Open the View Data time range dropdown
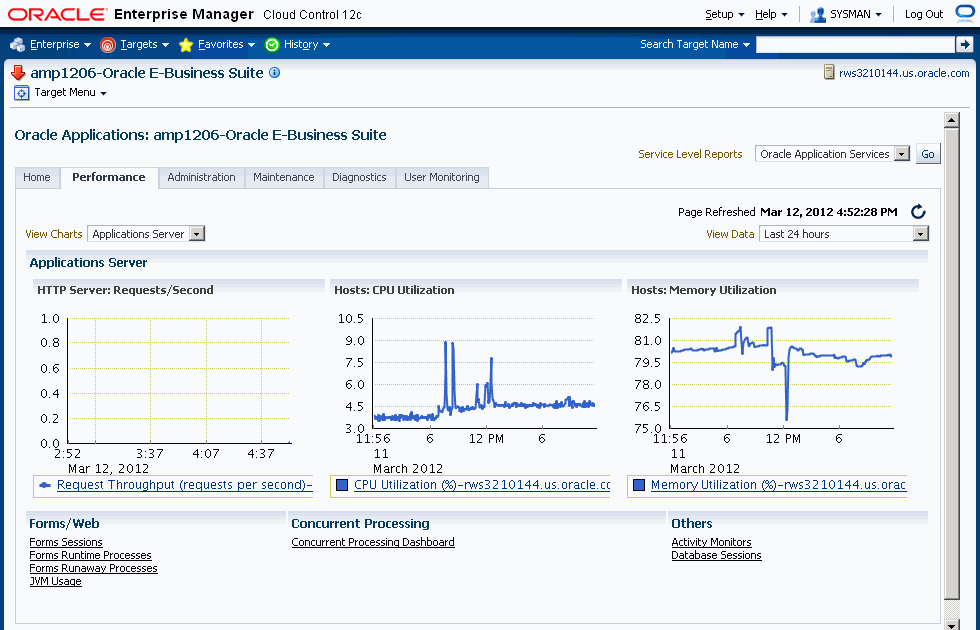 pyautogui.click(x=844, y=234)
